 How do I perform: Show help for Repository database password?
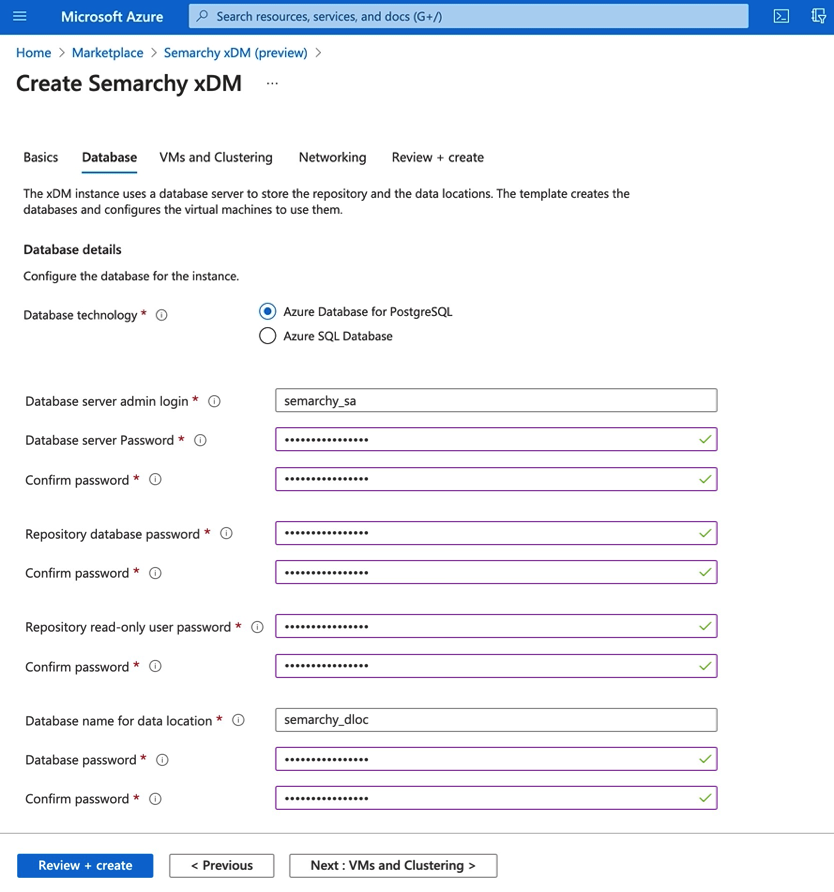pos(226,533)
